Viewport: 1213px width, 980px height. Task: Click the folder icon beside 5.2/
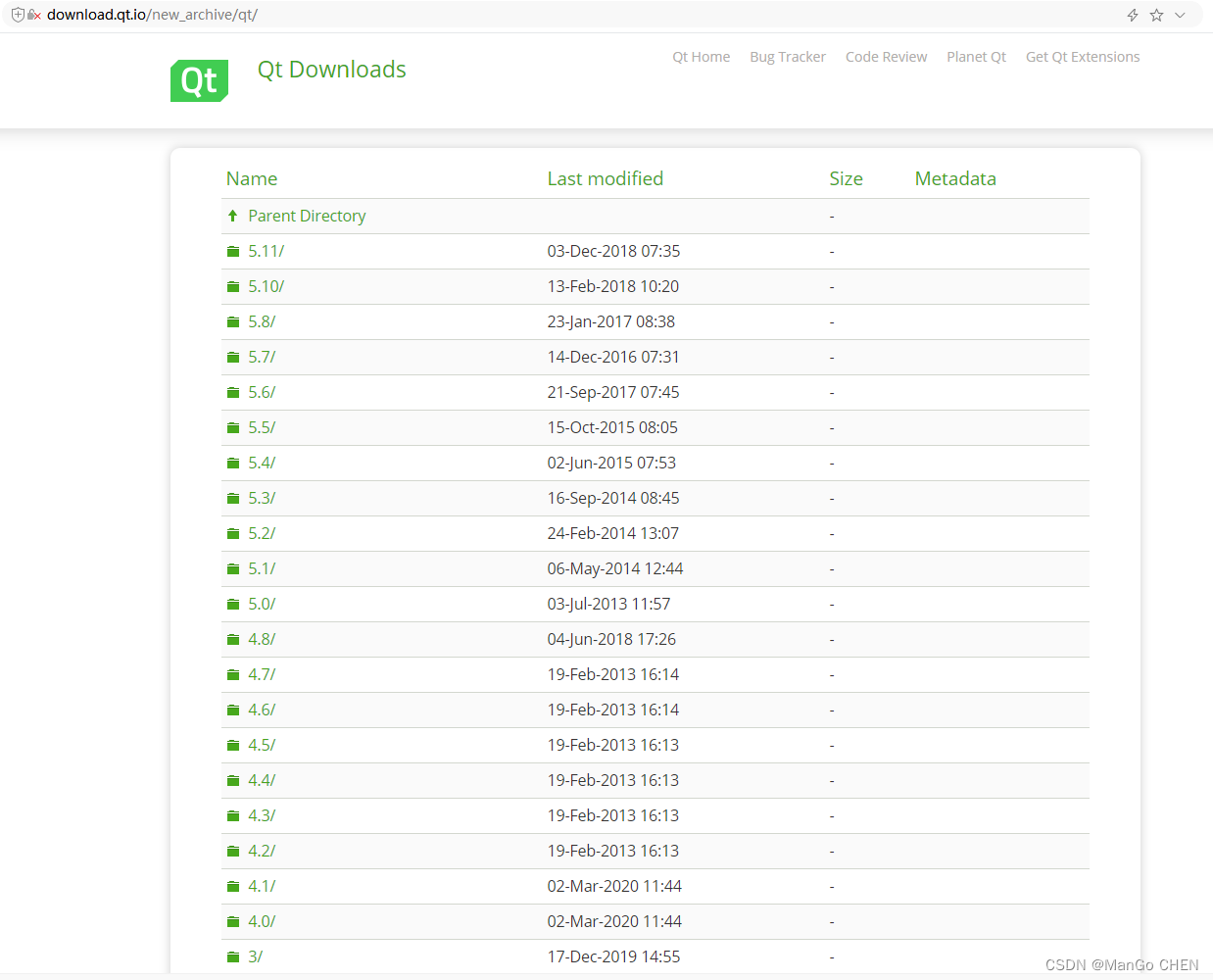(233, 534)
